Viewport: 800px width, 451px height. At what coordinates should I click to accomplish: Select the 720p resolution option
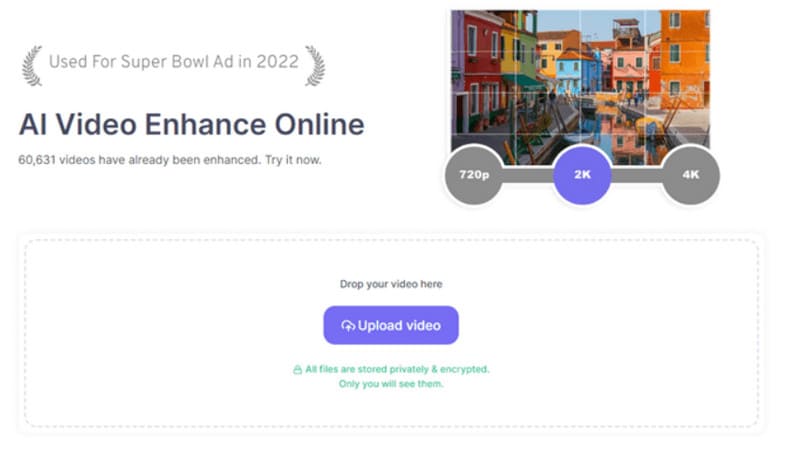point(474,175)
